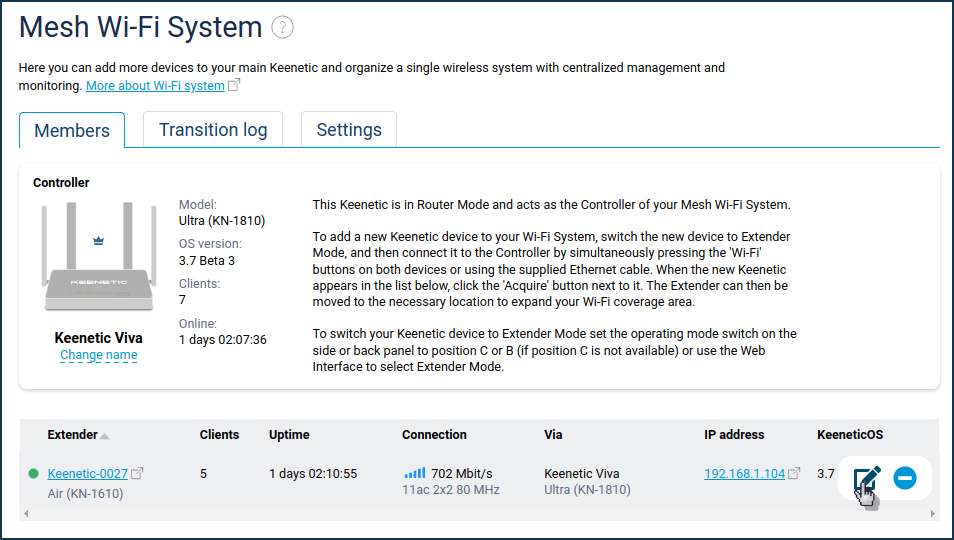Click external link icon after More about Wi-Fi system
The width and height of the screenshot is (954, 540).
pos(234,85)
